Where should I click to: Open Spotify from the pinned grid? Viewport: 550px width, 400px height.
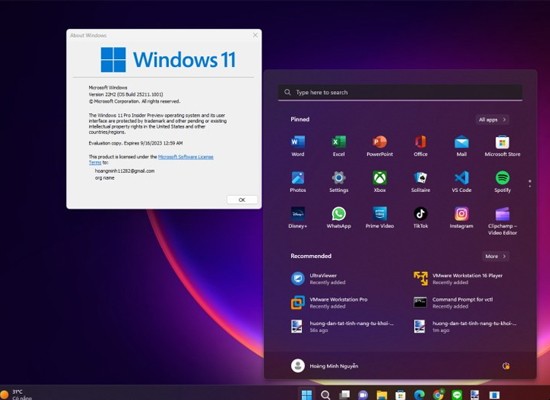click(502, 181)
